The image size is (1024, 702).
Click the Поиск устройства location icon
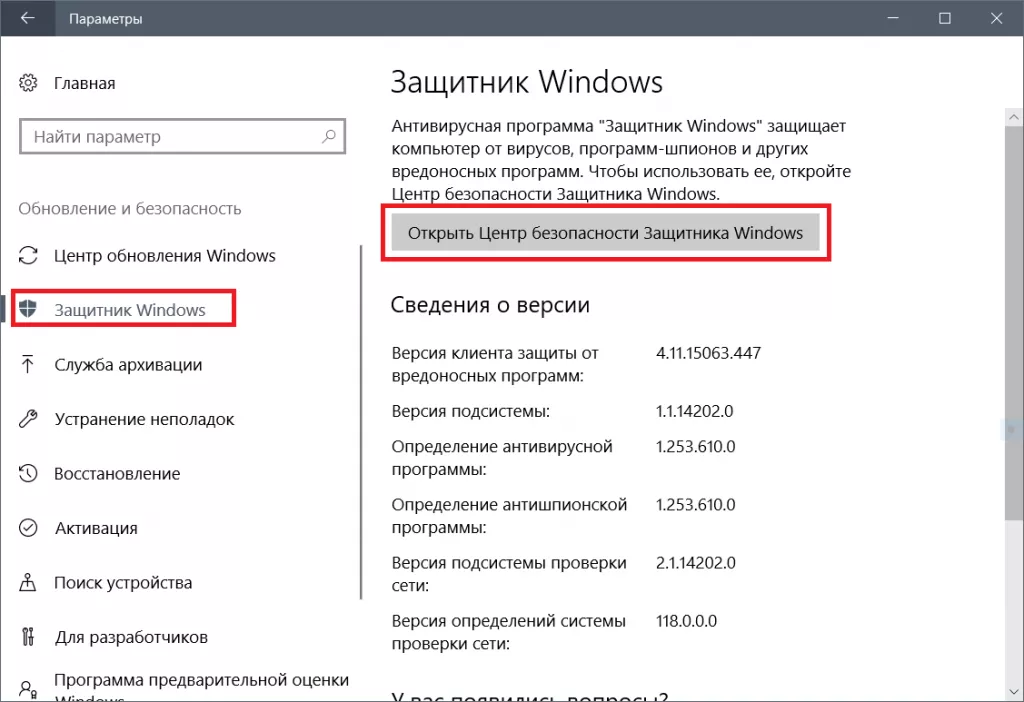coord(26,582)
